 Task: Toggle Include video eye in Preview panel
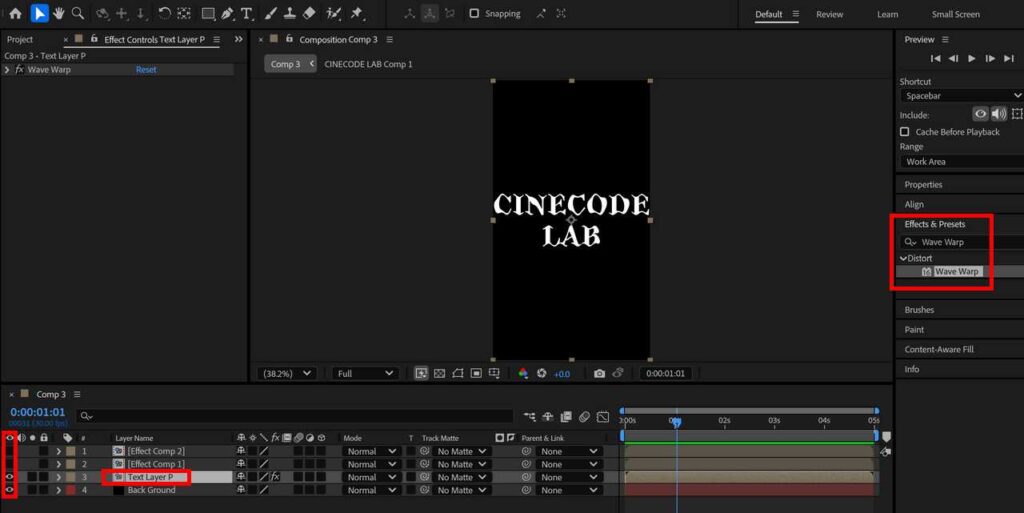(980, 114)
